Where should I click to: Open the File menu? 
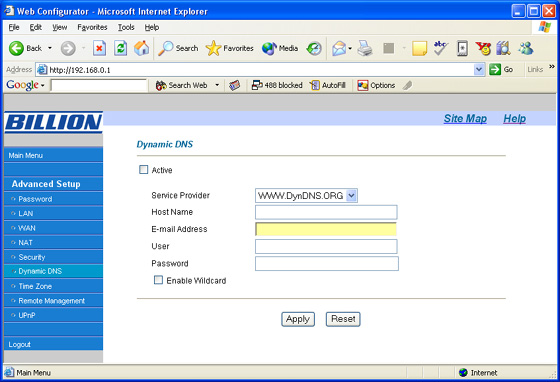14,27
